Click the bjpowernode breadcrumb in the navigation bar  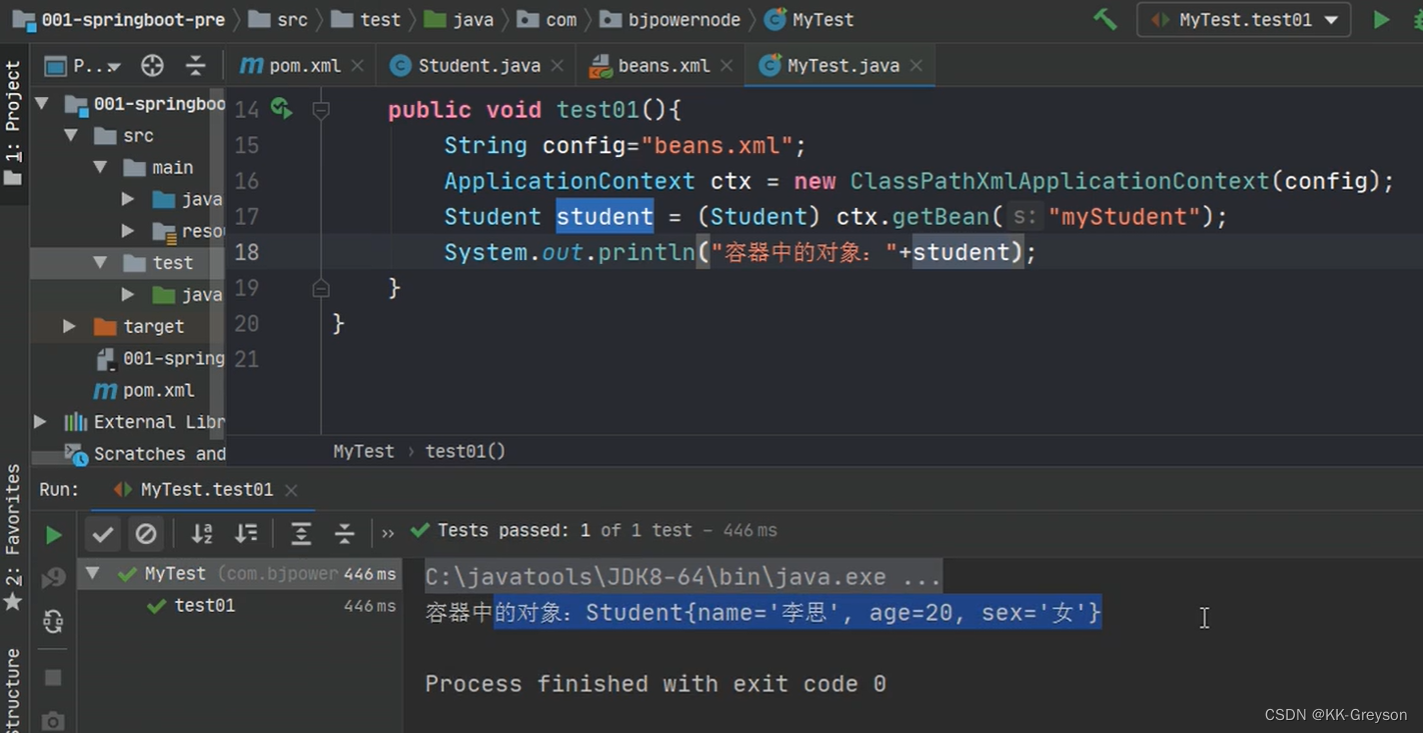tap(670, 20)
